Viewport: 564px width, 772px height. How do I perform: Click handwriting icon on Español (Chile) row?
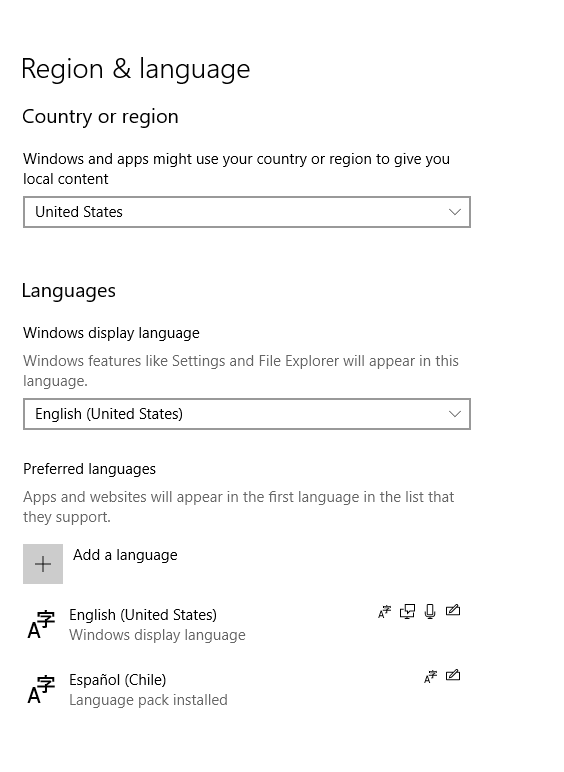point(453,676)
